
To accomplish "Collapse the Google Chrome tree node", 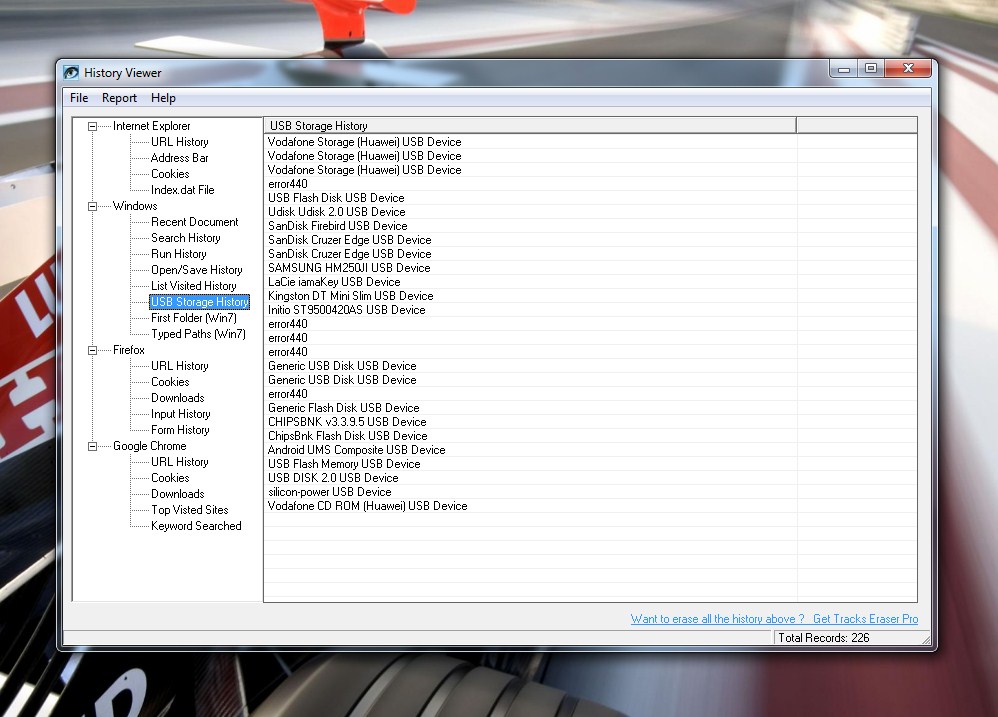I will coord(92,447).
